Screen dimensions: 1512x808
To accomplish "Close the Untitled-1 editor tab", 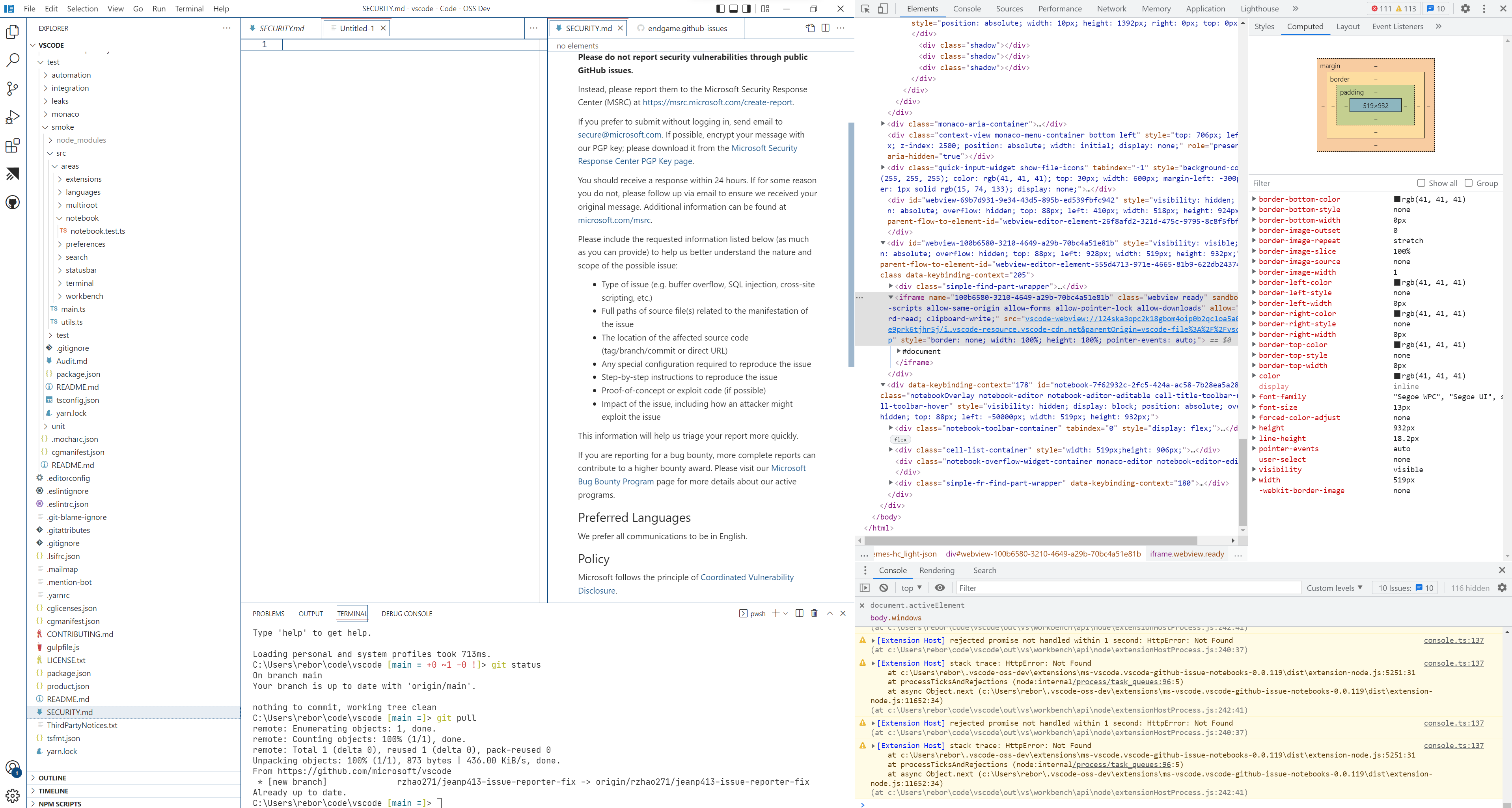I will coord(383,28).
